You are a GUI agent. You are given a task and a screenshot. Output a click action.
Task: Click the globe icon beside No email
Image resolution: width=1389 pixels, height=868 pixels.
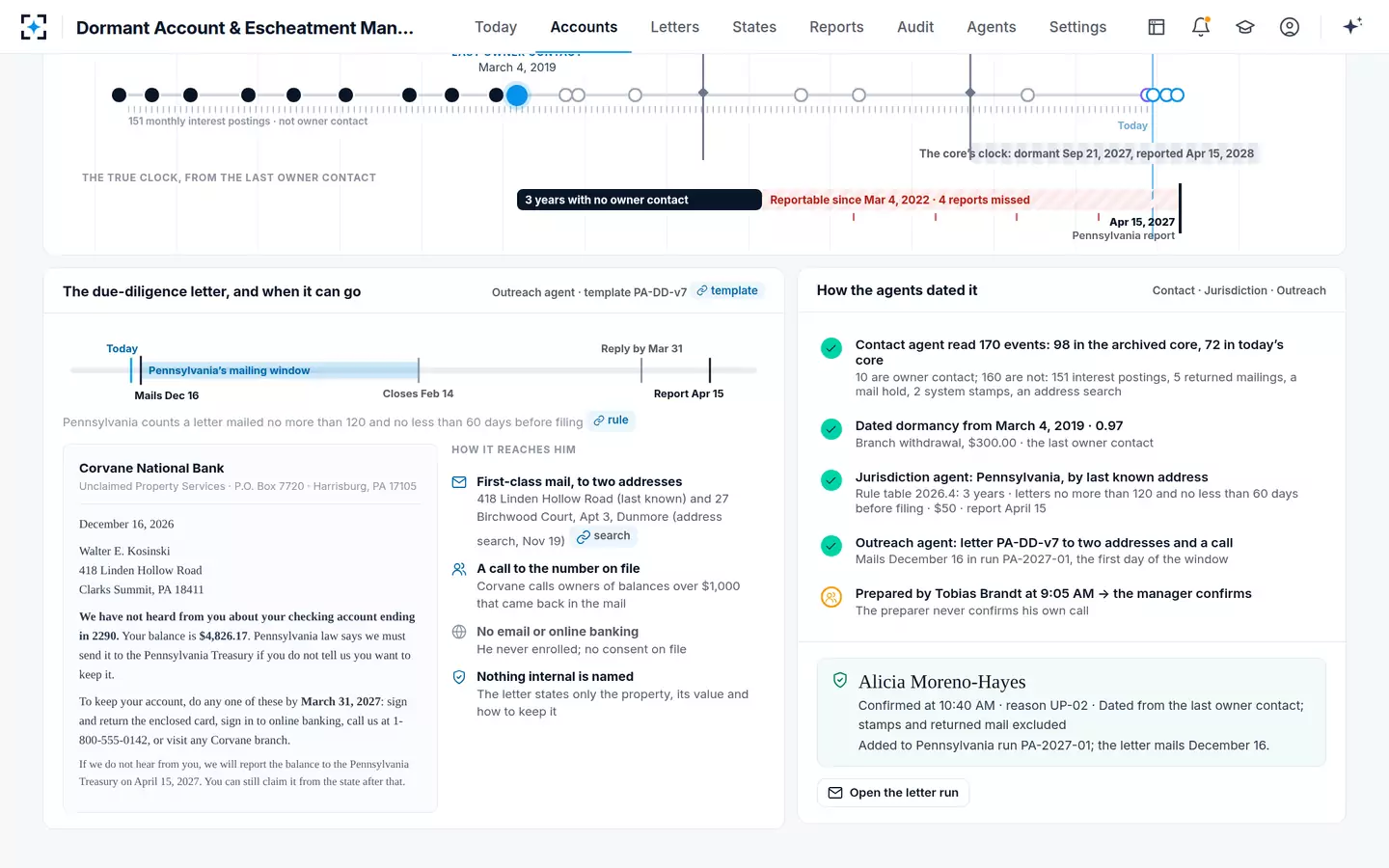point(459,632)
